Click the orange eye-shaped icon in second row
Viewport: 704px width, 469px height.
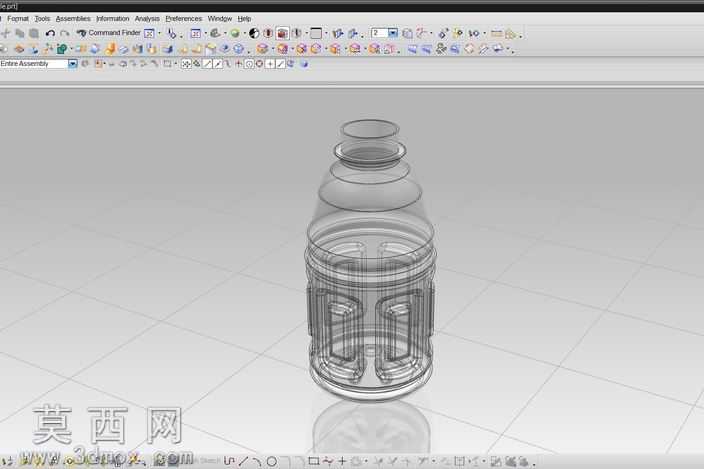pos(19,49)
